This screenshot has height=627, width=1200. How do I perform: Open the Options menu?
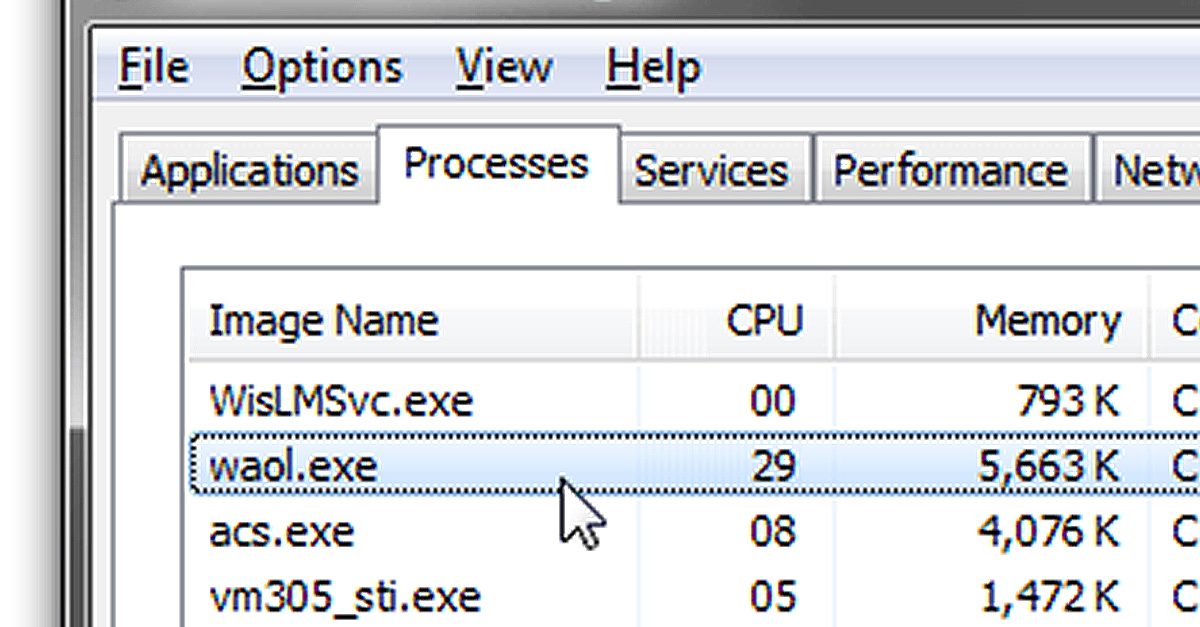pos(322,68)
